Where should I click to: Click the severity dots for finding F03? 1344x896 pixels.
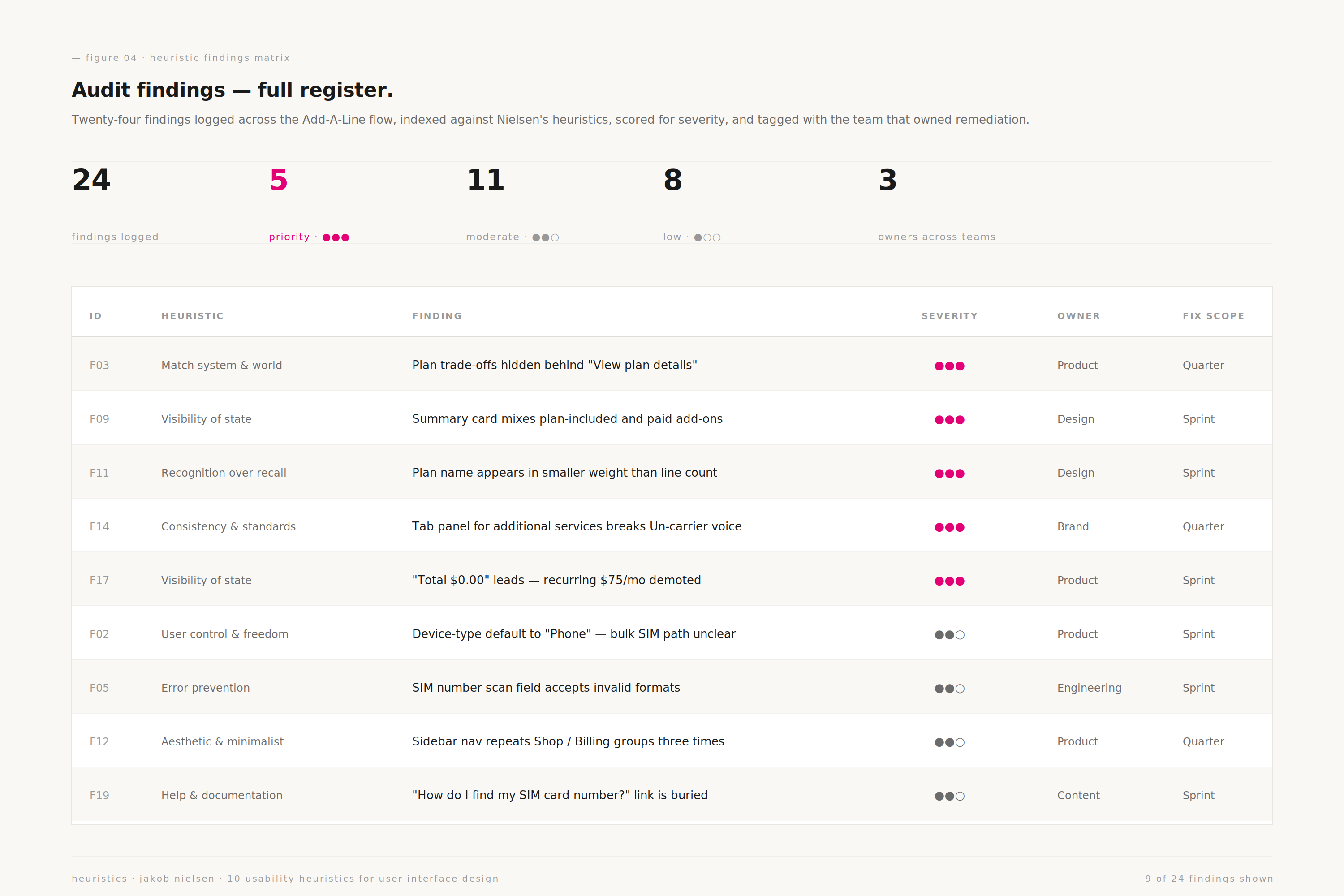click(949, 366)
